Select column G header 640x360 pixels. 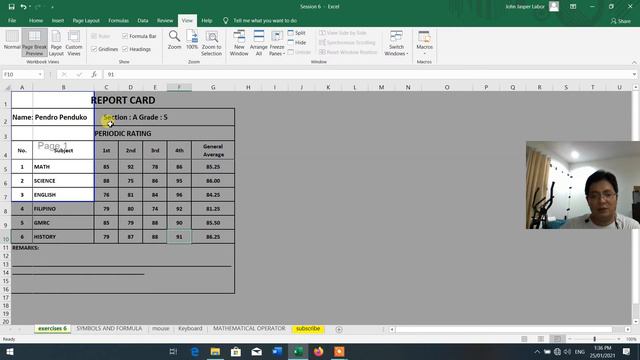[x=213, y=87]
